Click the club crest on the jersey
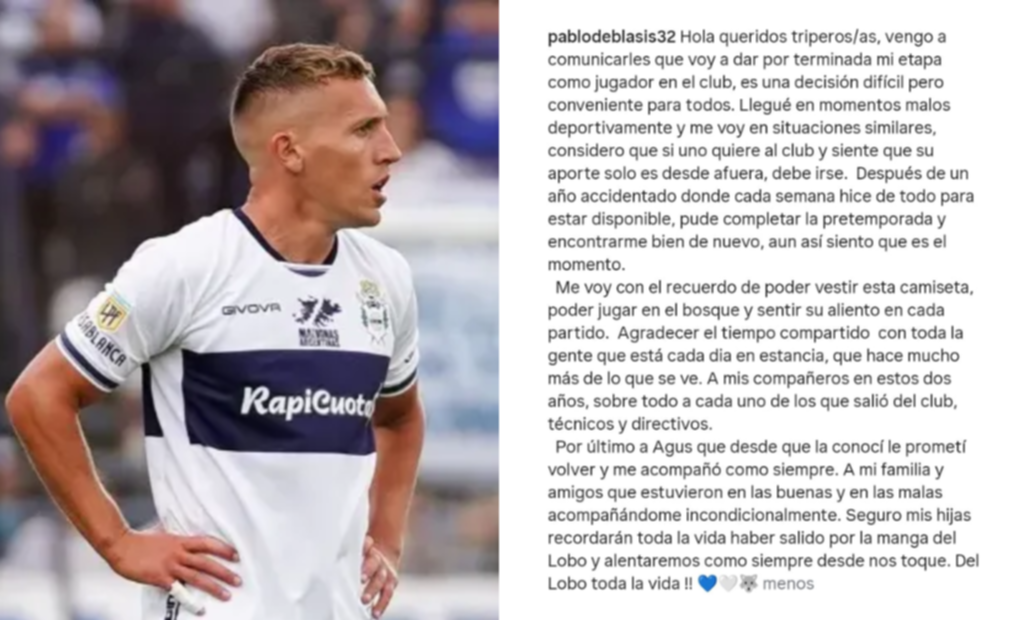1024x620 pixels. tap(374, 311)
